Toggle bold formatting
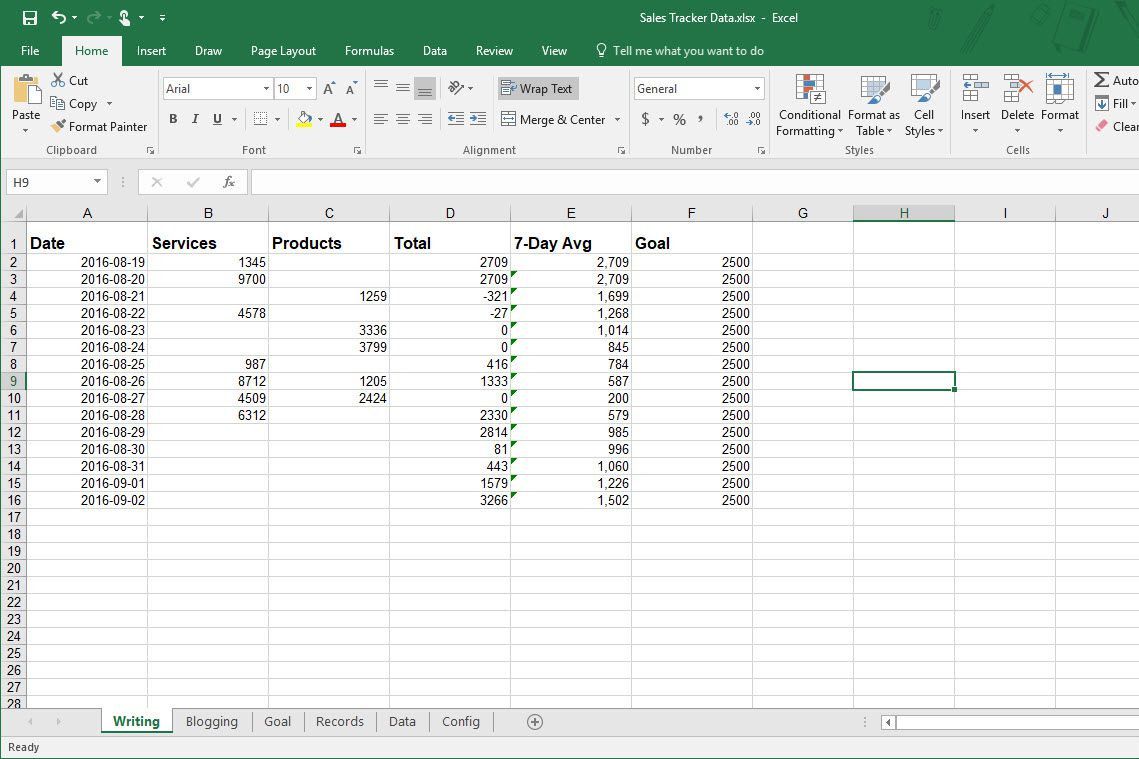The width and height of the screenshot is (1139, 759). 172,119
